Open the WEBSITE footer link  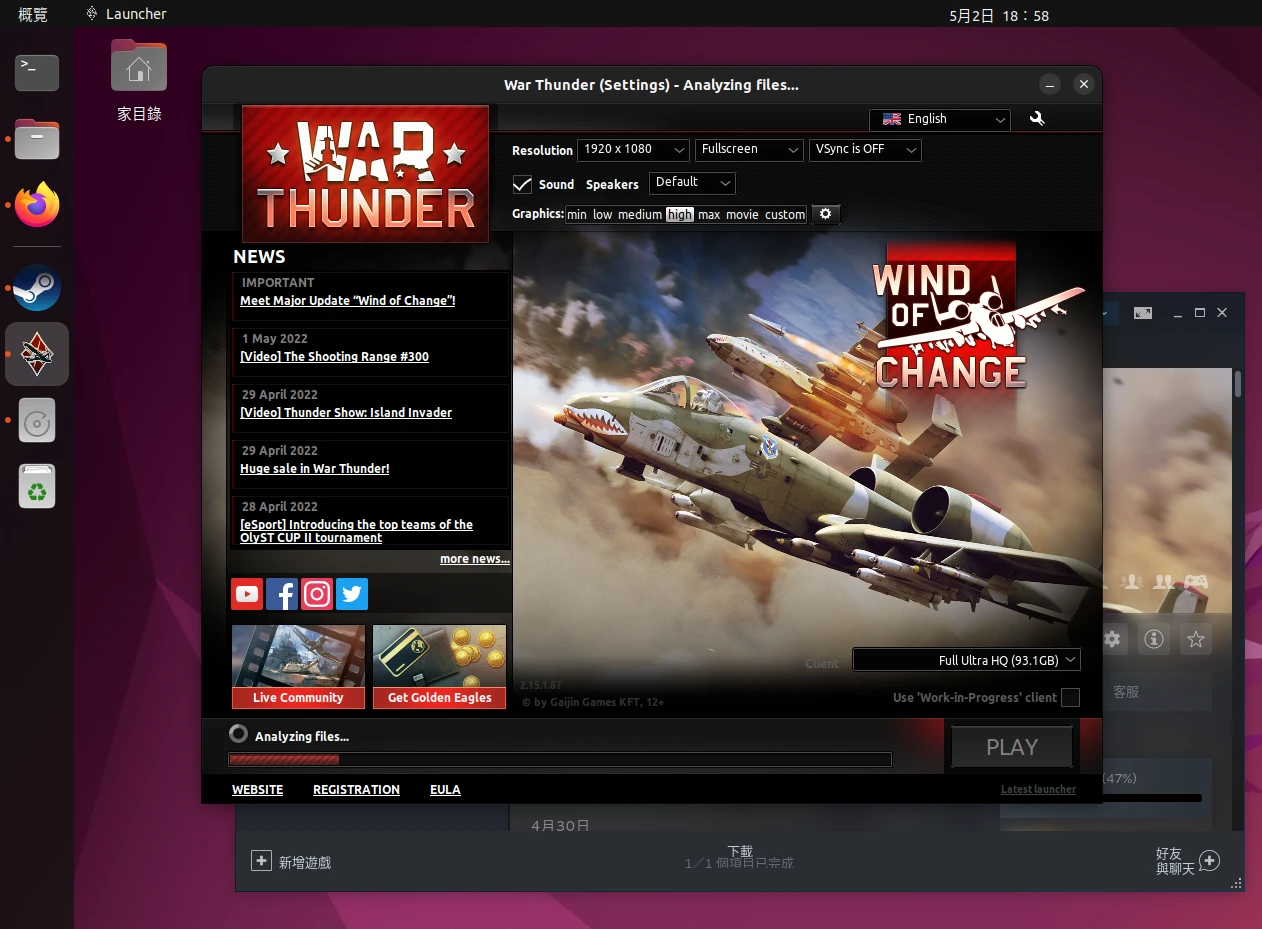click(x=257, y=790)
